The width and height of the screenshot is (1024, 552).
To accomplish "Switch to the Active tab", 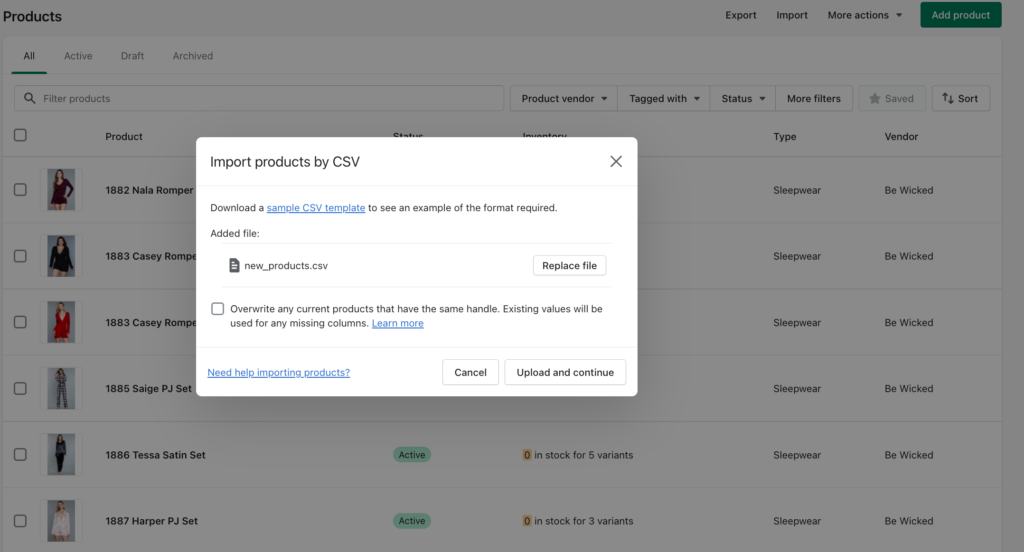I will tap(78, 56).
